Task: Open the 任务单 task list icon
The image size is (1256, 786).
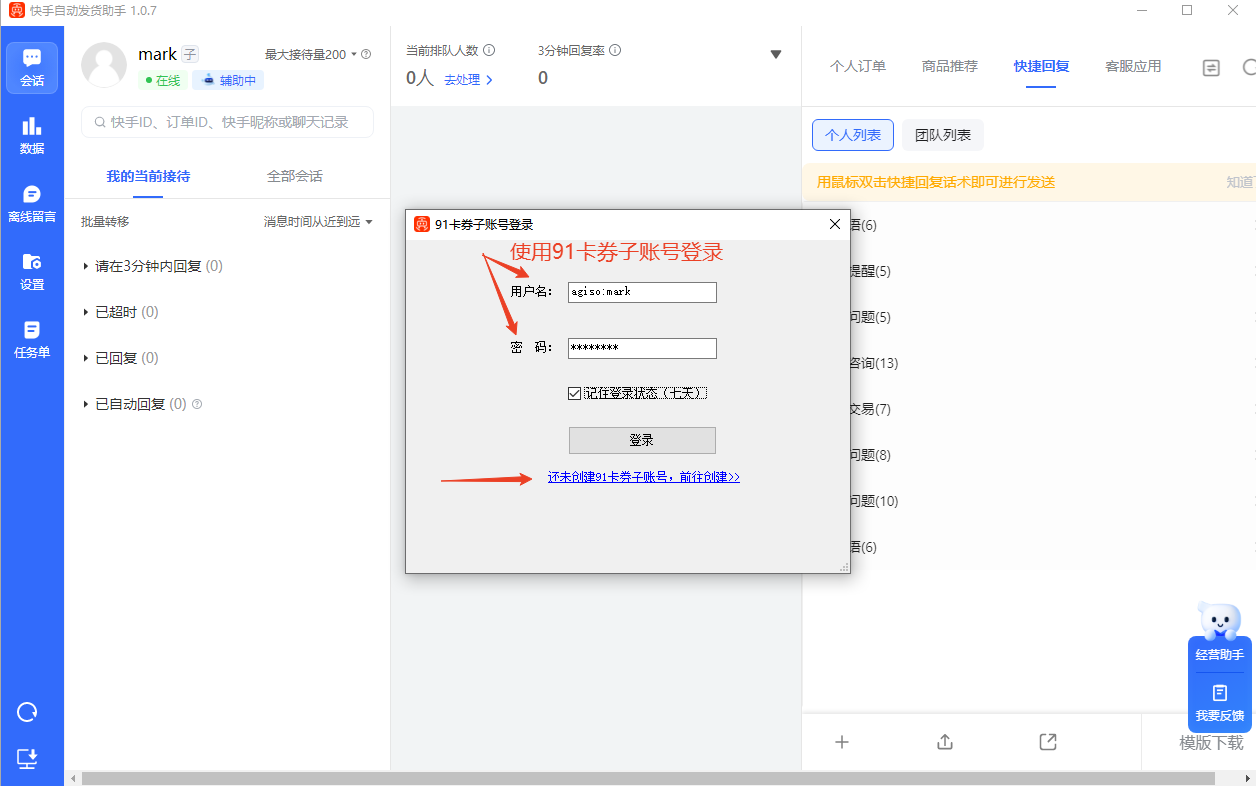Action: 32,339
